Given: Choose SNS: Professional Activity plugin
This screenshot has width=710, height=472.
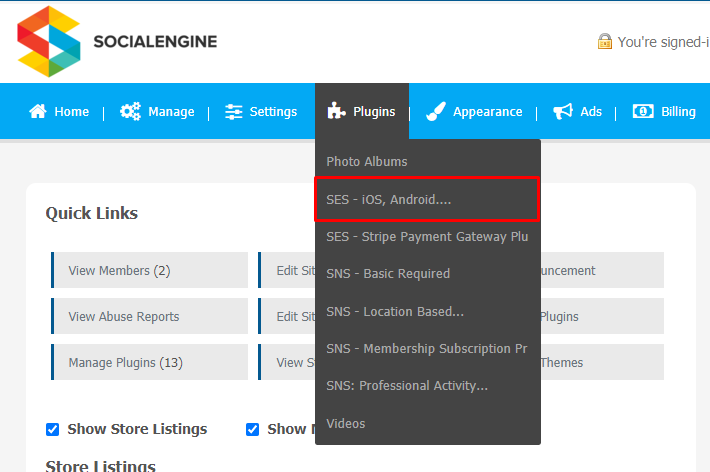Looking at the screenshot, I should [428, 385].
